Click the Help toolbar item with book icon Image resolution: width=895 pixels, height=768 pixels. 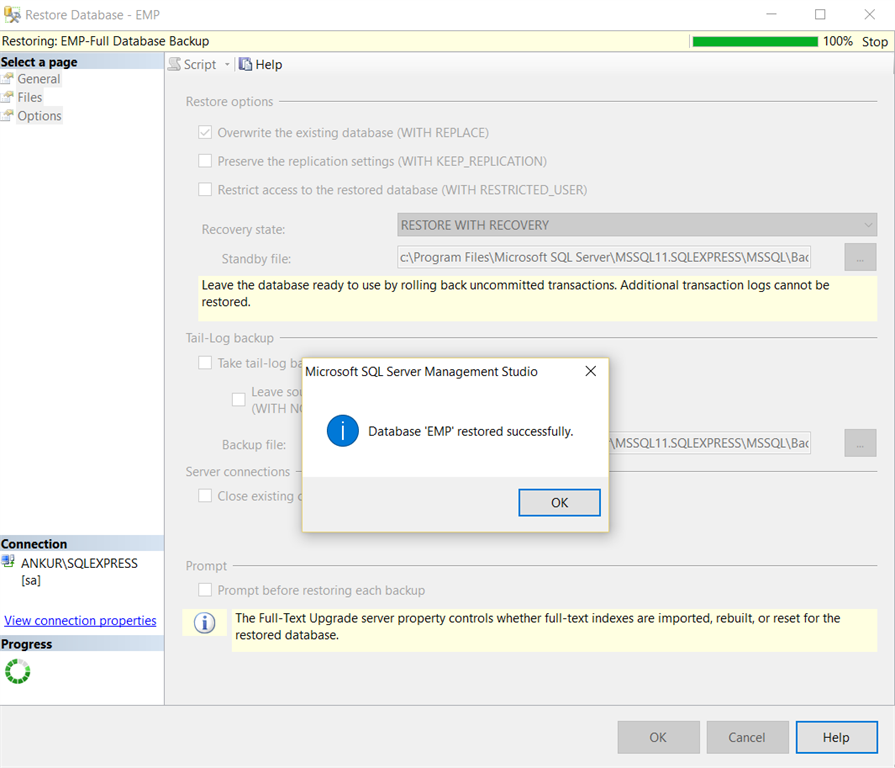[260, 64]
